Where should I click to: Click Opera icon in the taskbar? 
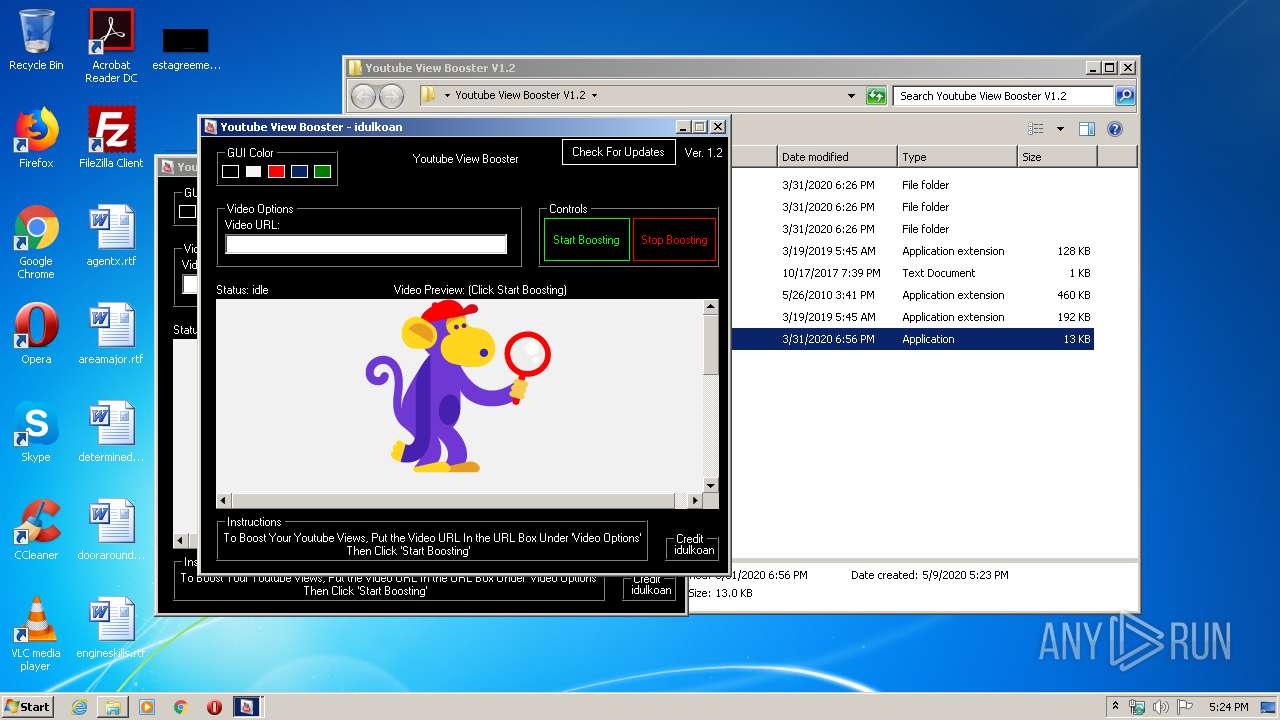point(214,707)
